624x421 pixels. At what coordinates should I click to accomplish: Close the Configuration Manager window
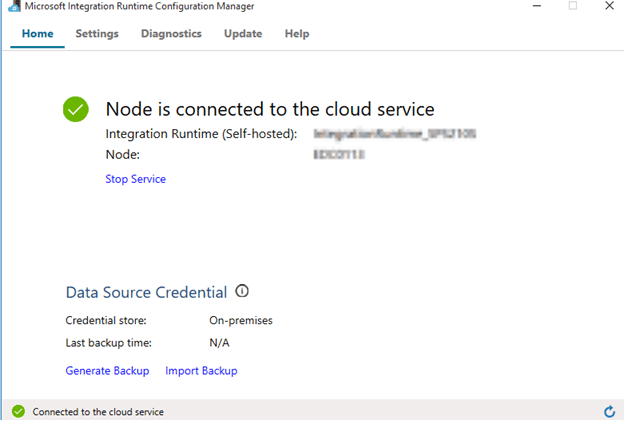pyautogui.click(x=609, y=6)
